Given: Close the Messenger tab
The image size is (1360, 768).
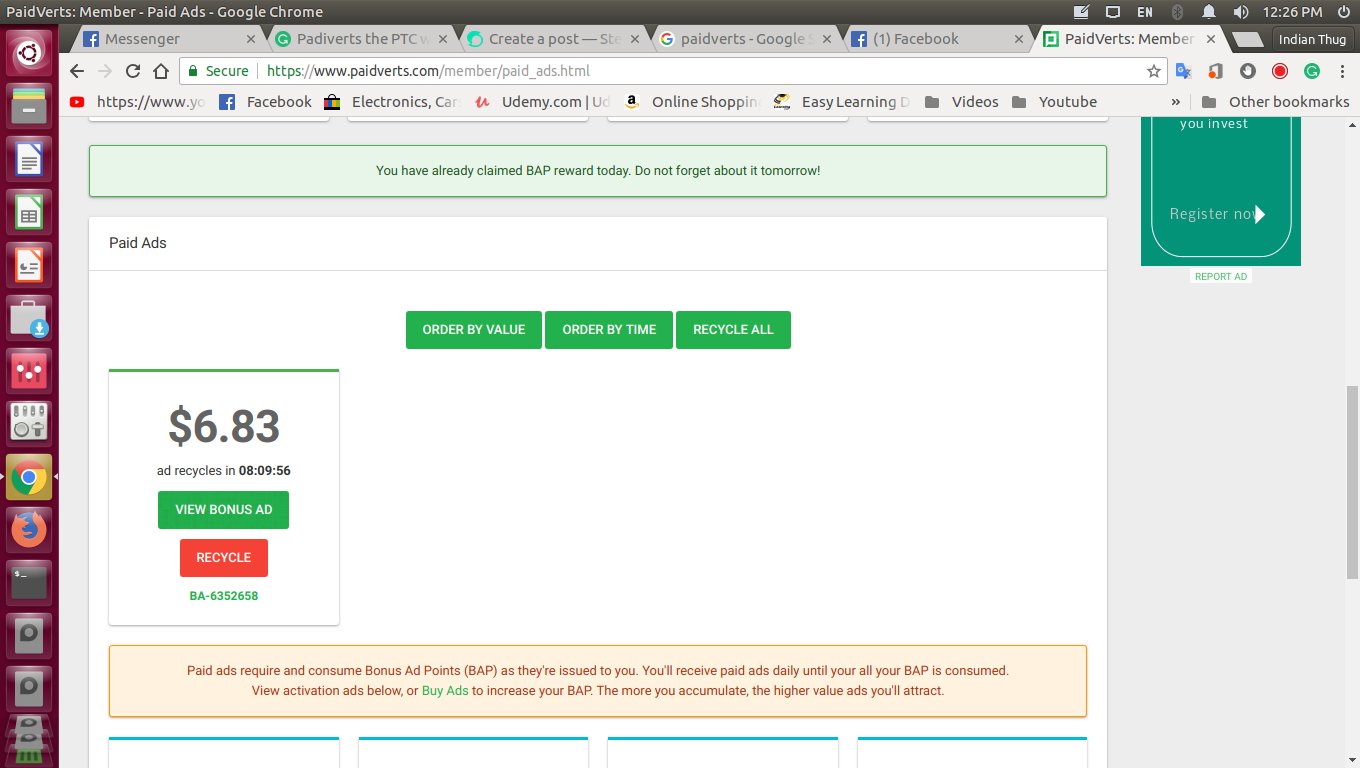Looking at the screenshot, I should (x=251, y=39).
